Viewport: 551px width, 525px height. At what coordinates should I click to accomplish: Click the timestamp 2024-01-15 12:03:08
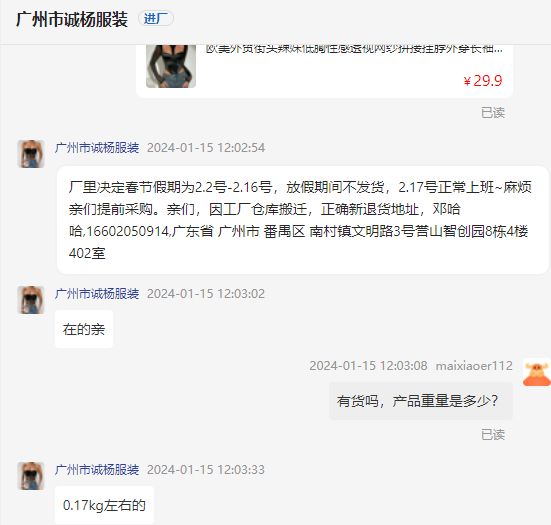[368, 366]
